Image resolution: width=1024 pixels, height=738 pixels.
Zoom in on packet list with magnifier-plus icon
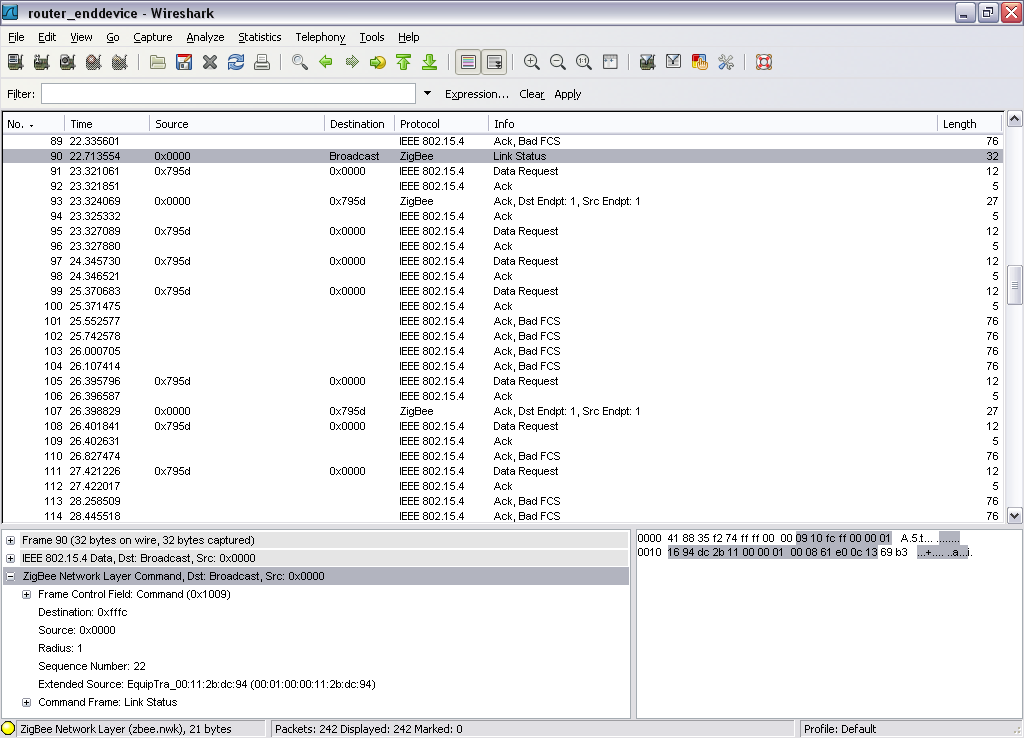tap(531, 61)
